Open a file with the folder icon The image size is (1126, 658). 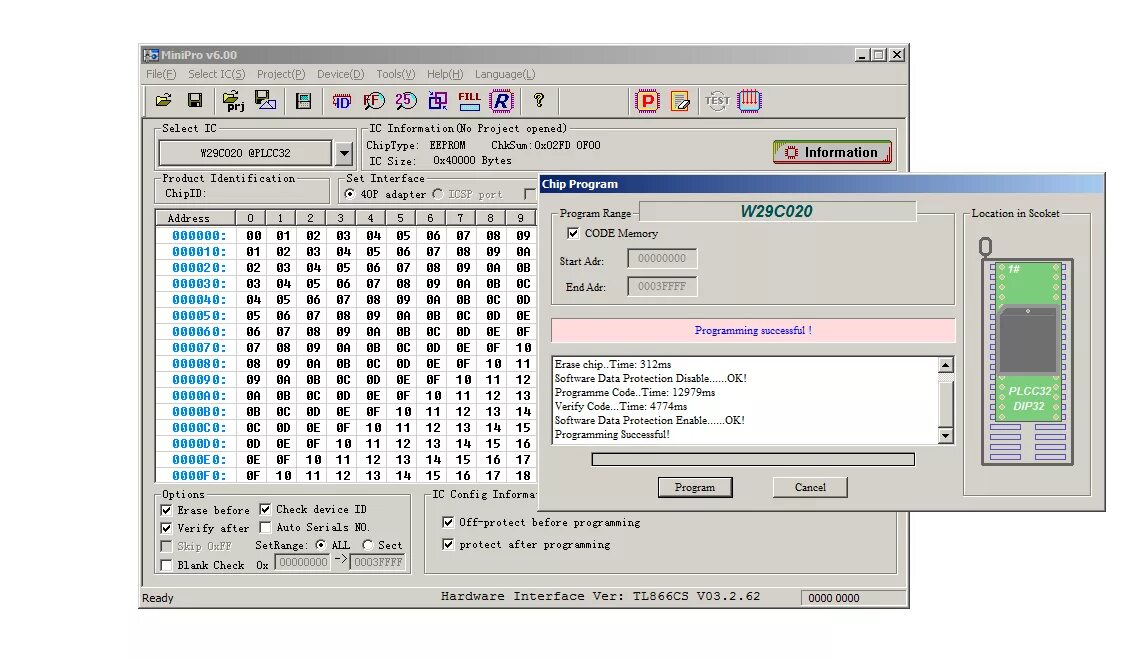[164, 101]
